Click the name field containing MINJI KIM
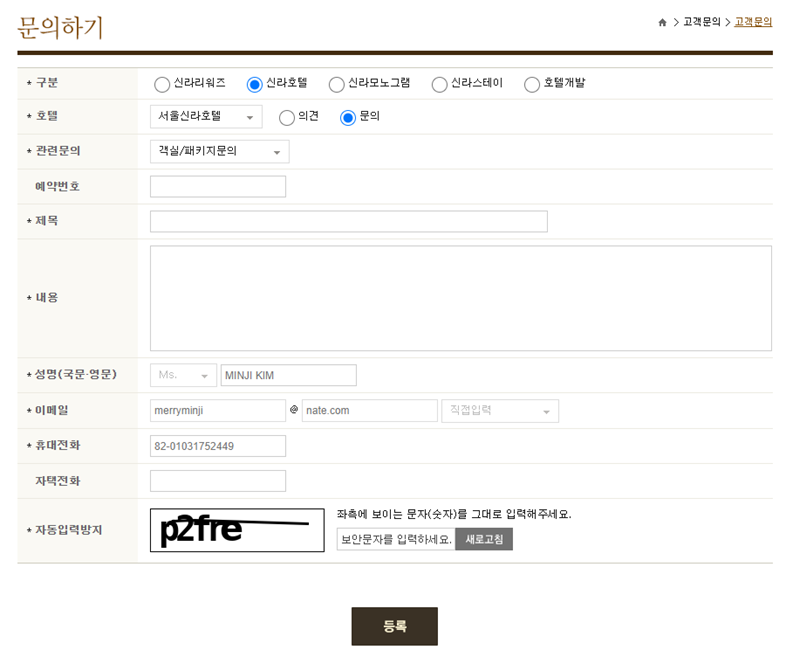This screenshot has width=786, height=657. coord(289,375)
